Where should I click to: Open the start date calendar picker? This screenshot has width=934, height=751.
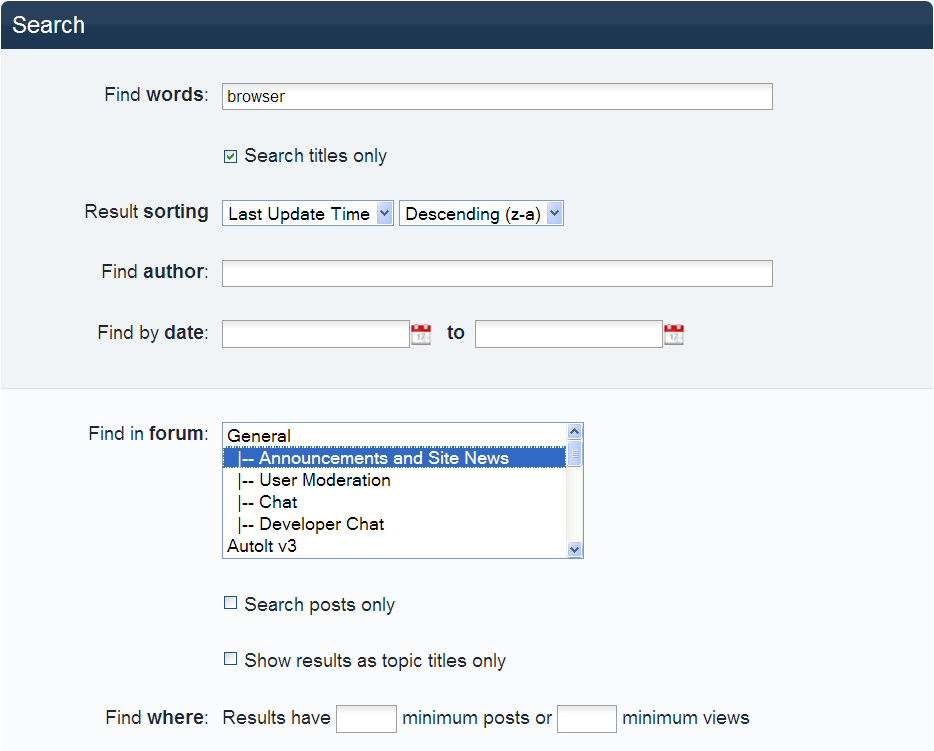[421, 334]
